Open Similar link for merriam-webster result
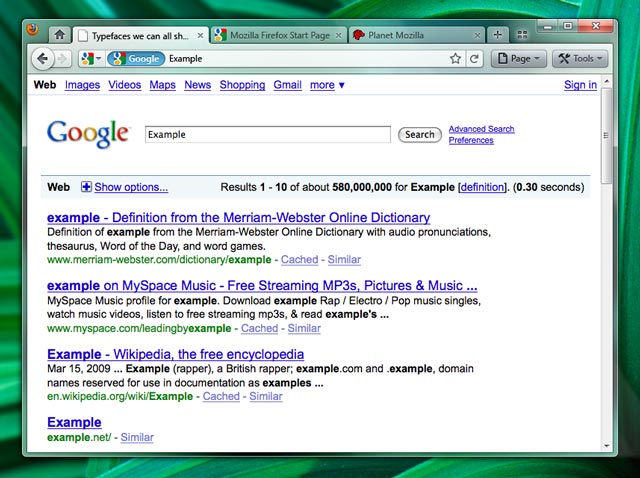Image resolution: width=640 pixels, height=478 pixels. [344, 260]
